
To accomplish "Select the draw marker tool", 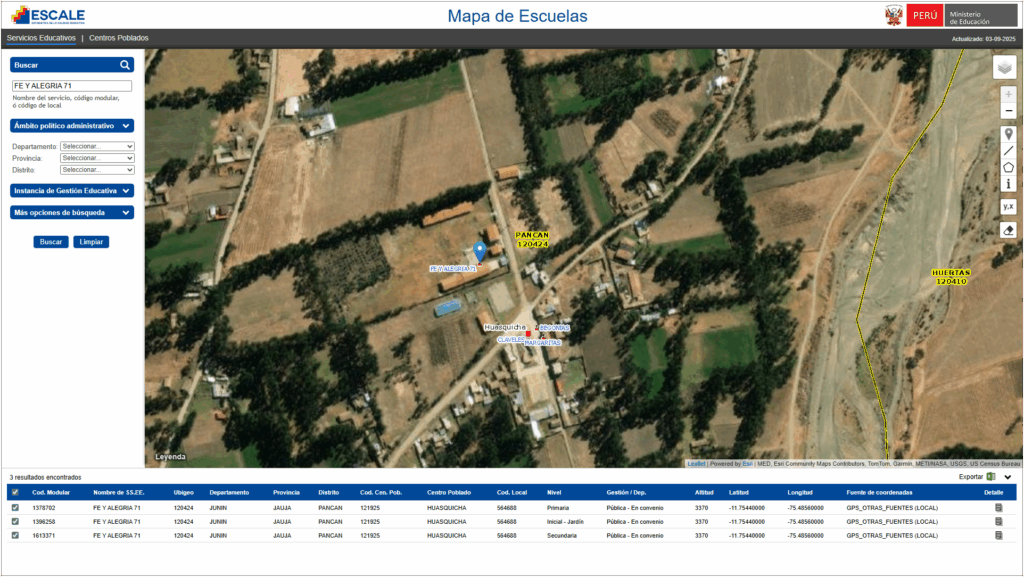I will (1008, 134).
